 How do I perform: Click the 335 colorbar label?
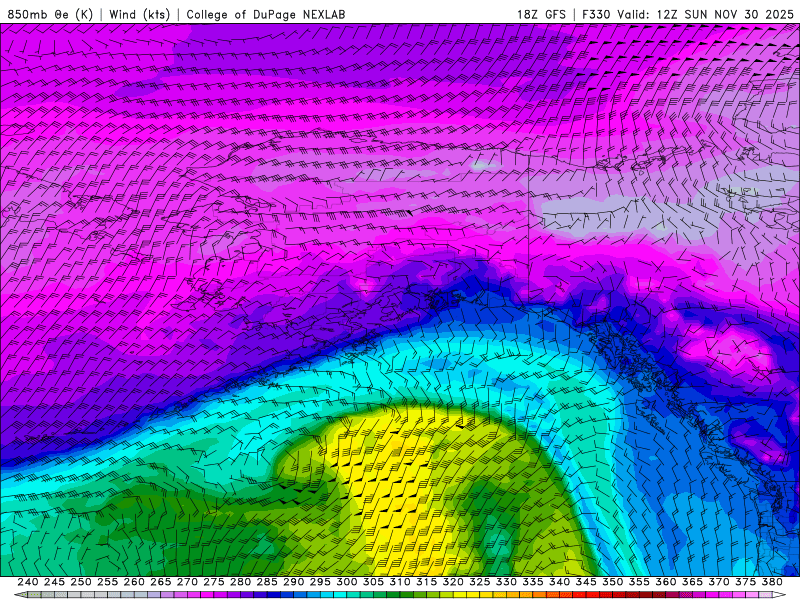pos(533,582)
